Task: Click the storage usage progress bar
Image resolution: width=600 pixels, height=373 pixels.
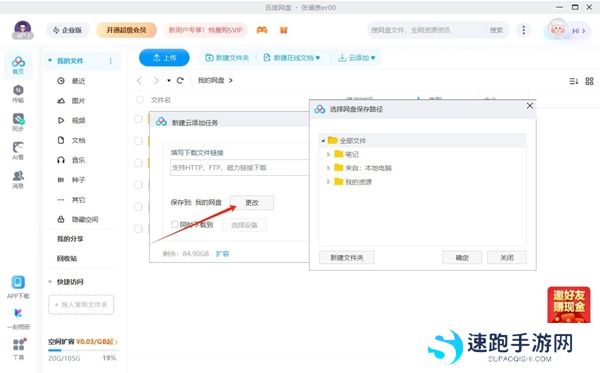Action: point(83,350)
